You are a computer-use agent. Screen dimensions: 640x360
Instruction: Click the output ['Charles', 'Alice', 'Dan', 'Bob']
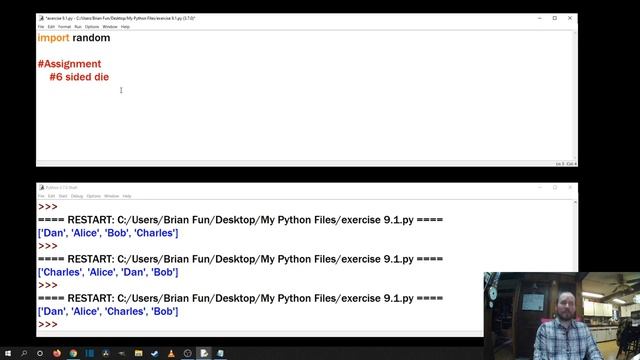[x=108, y=272]
